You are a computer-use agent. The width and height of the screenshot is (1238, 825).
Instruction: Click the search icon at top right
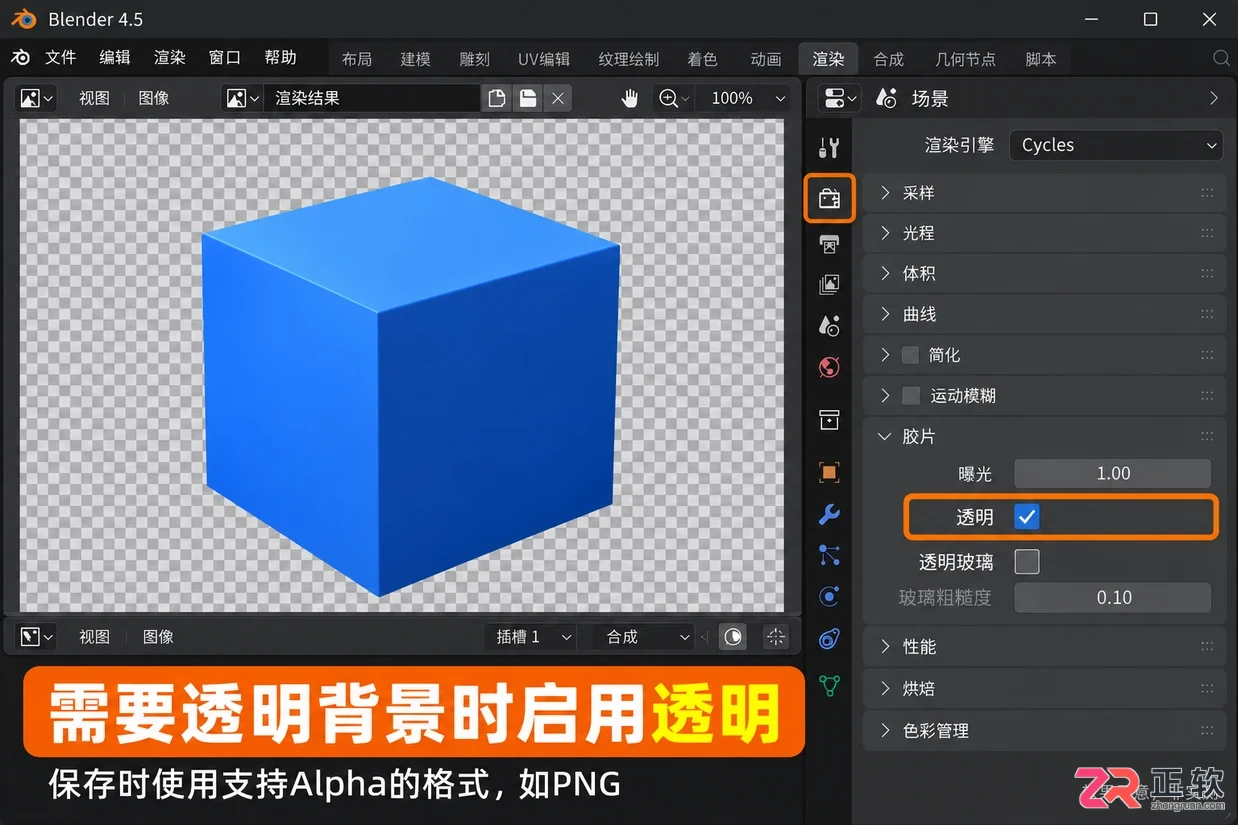1221,58
